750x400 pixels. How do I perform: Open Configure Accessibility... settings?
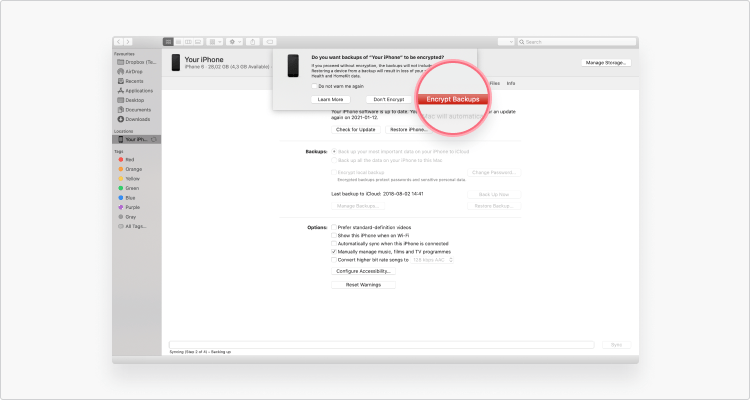click(x=364, y=271)
